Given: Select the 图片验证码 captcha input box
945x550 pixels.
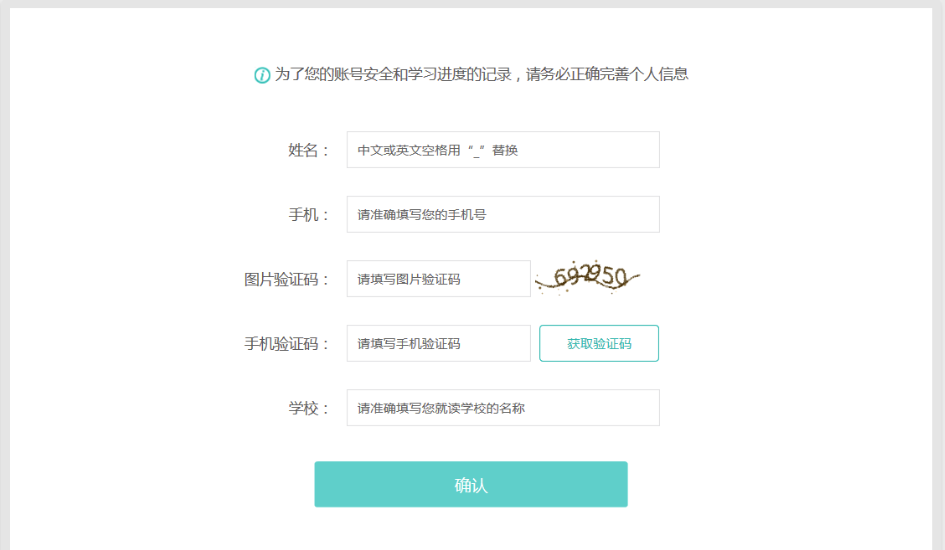Looking at the screenshot, I should coord(438,279).
